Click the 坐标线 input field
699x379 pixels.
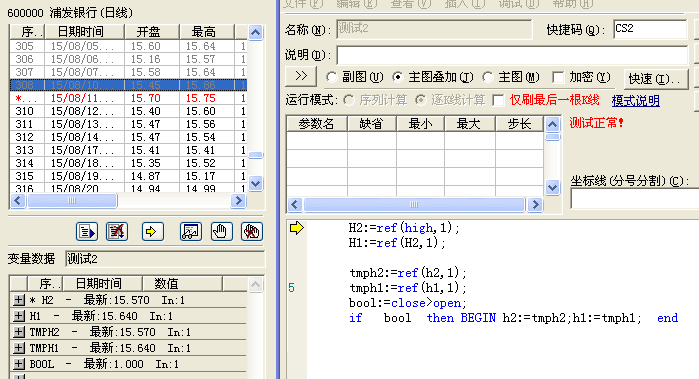[635, 199]
